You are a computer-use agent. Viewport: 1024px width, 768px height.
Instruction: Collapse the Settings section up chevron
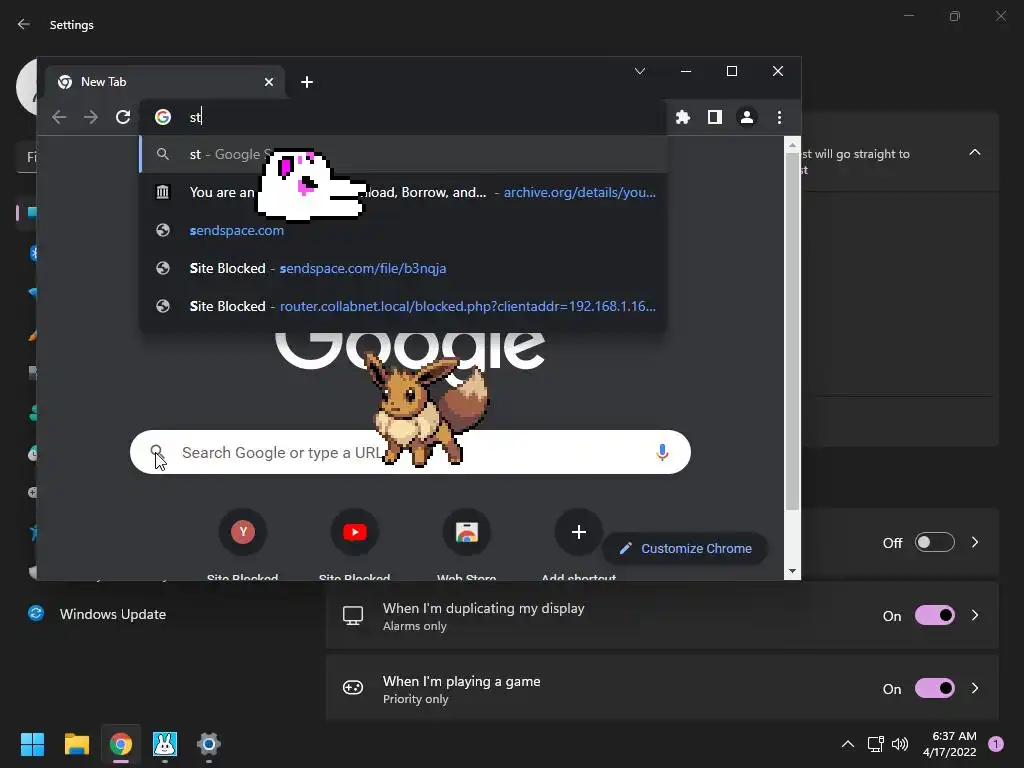pyautogui.click(x=975, y=152)
